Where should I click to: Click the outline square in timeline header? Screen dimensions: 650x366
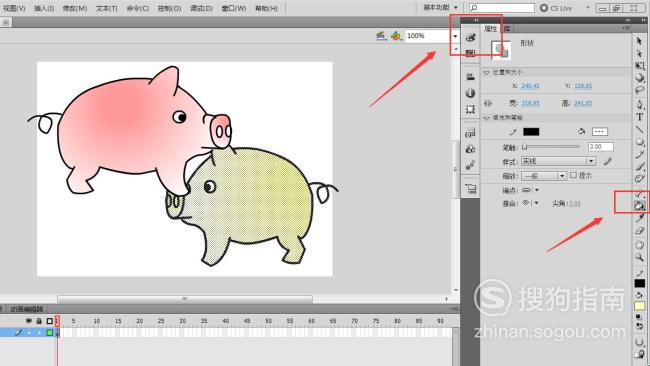[x=50, y=321]
